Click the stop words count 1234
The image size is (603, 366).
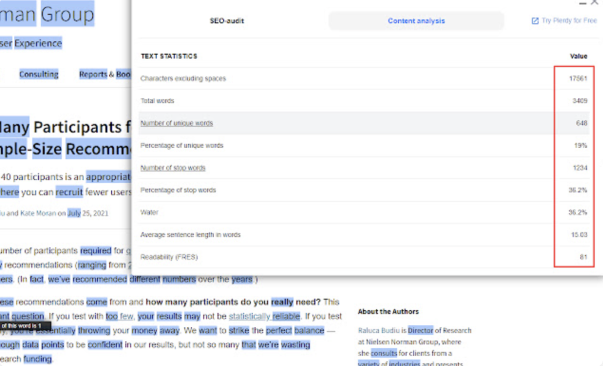point(580,168)
